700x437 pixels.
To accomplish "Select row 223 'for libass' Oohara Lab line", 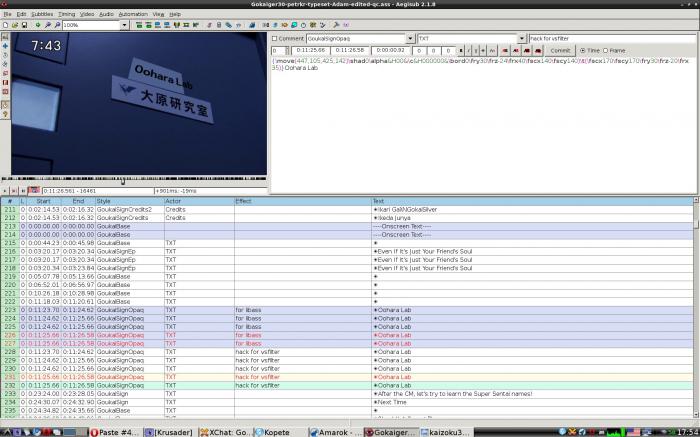I will [346, 310].
